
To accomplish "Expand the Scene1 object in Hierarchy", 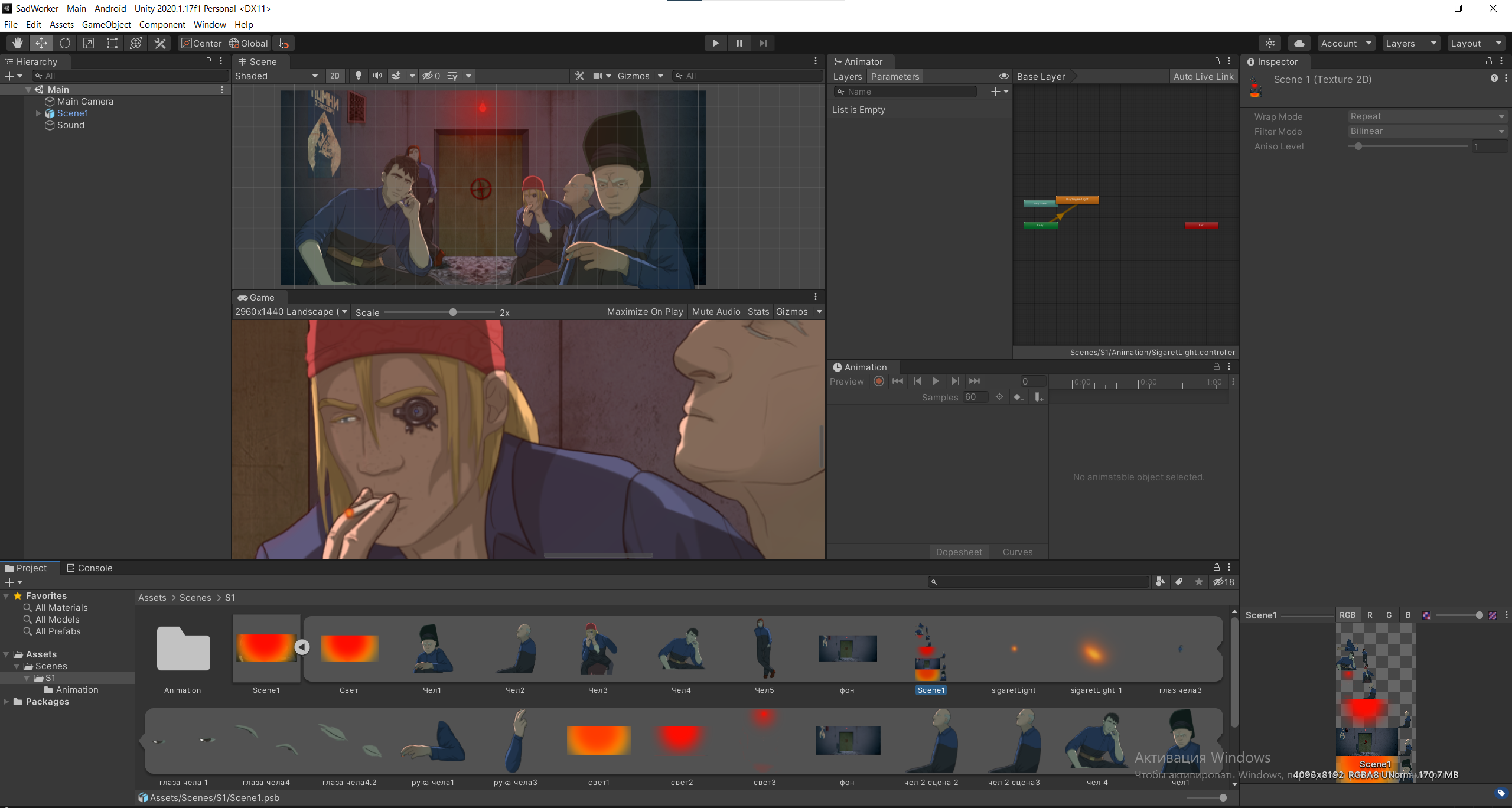I will pos(39,113).
